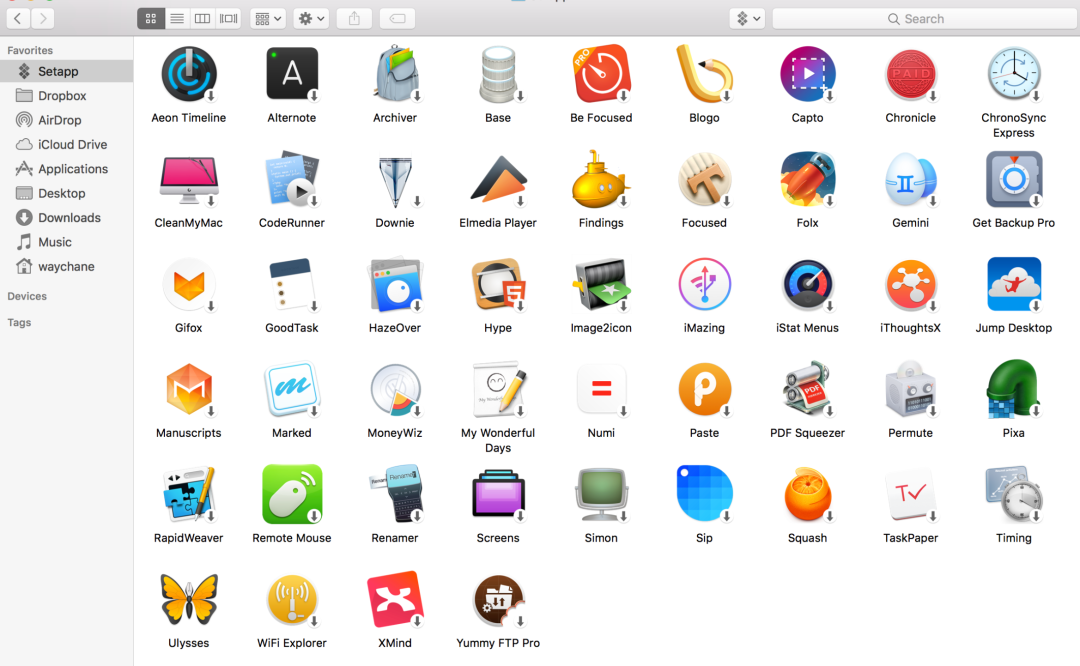Select the Chronicle PAID stamp icon

911,74
